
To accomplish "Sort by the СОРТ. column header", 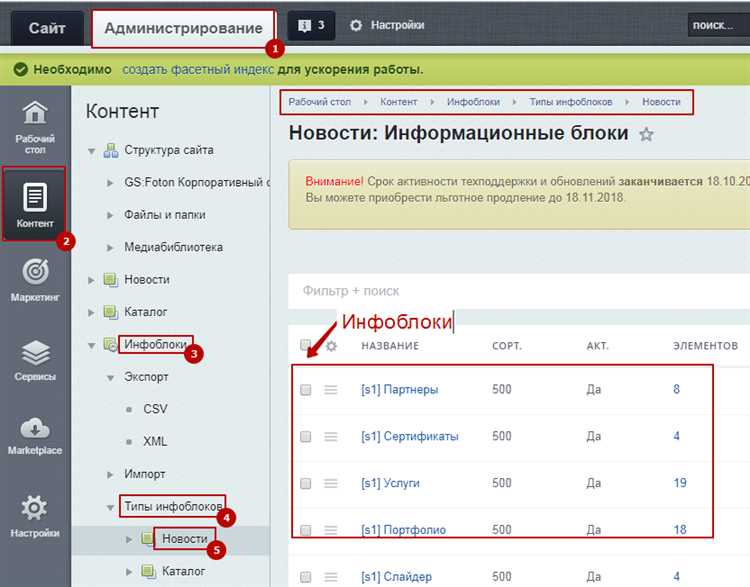I will (507, 346).
